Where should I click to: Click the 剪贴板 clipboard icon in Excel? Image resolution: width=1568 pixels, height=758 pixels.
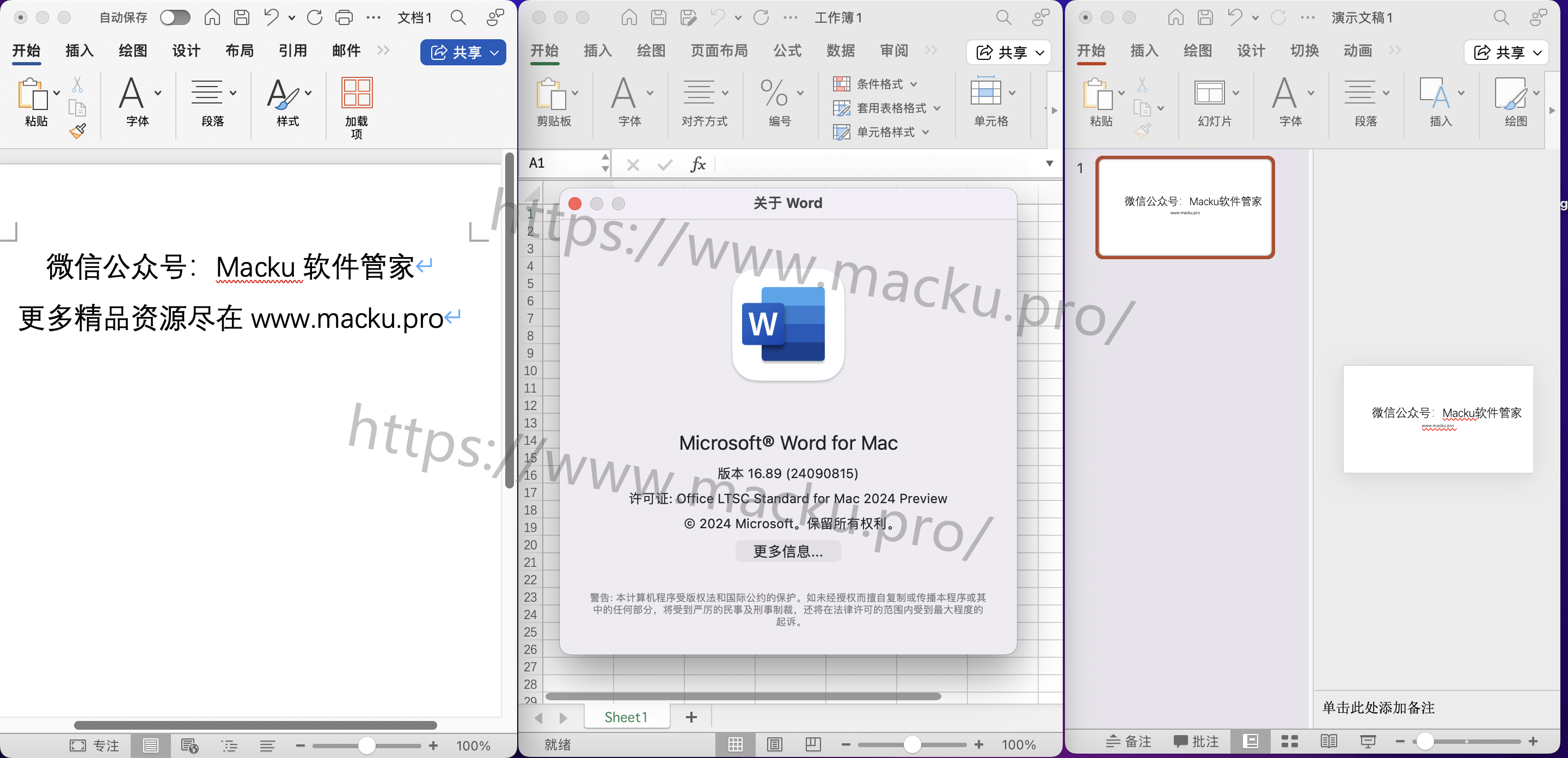[551, 94]
